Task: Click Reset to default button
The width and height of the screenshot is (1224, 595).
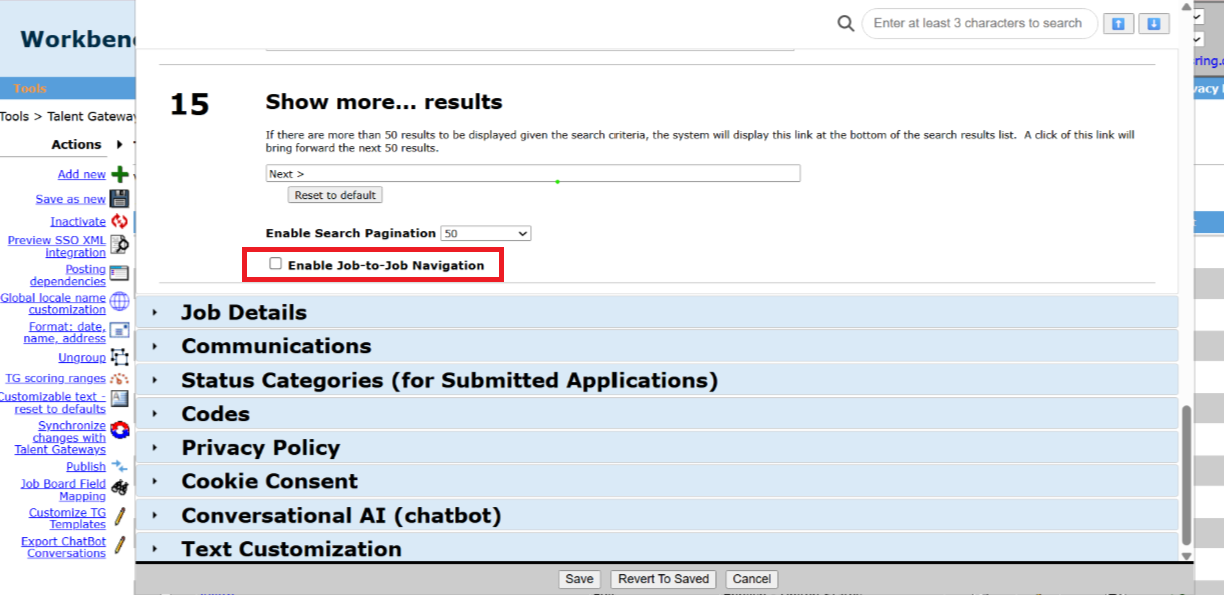Action: pyautogui.click(x=335, y=195)
